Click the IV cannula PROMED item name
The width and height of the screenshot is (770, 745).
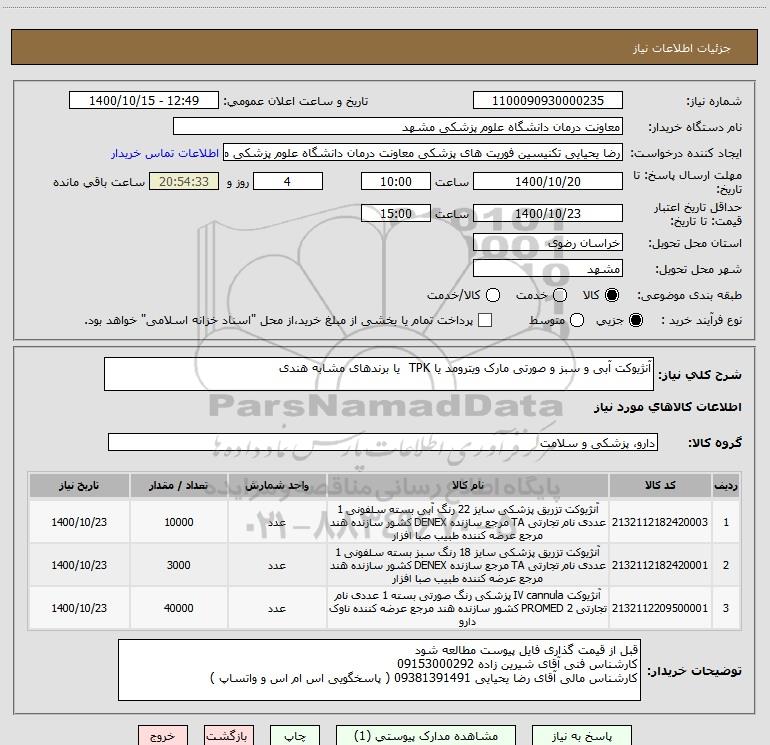pyautogui.click(x=468, y=608)
